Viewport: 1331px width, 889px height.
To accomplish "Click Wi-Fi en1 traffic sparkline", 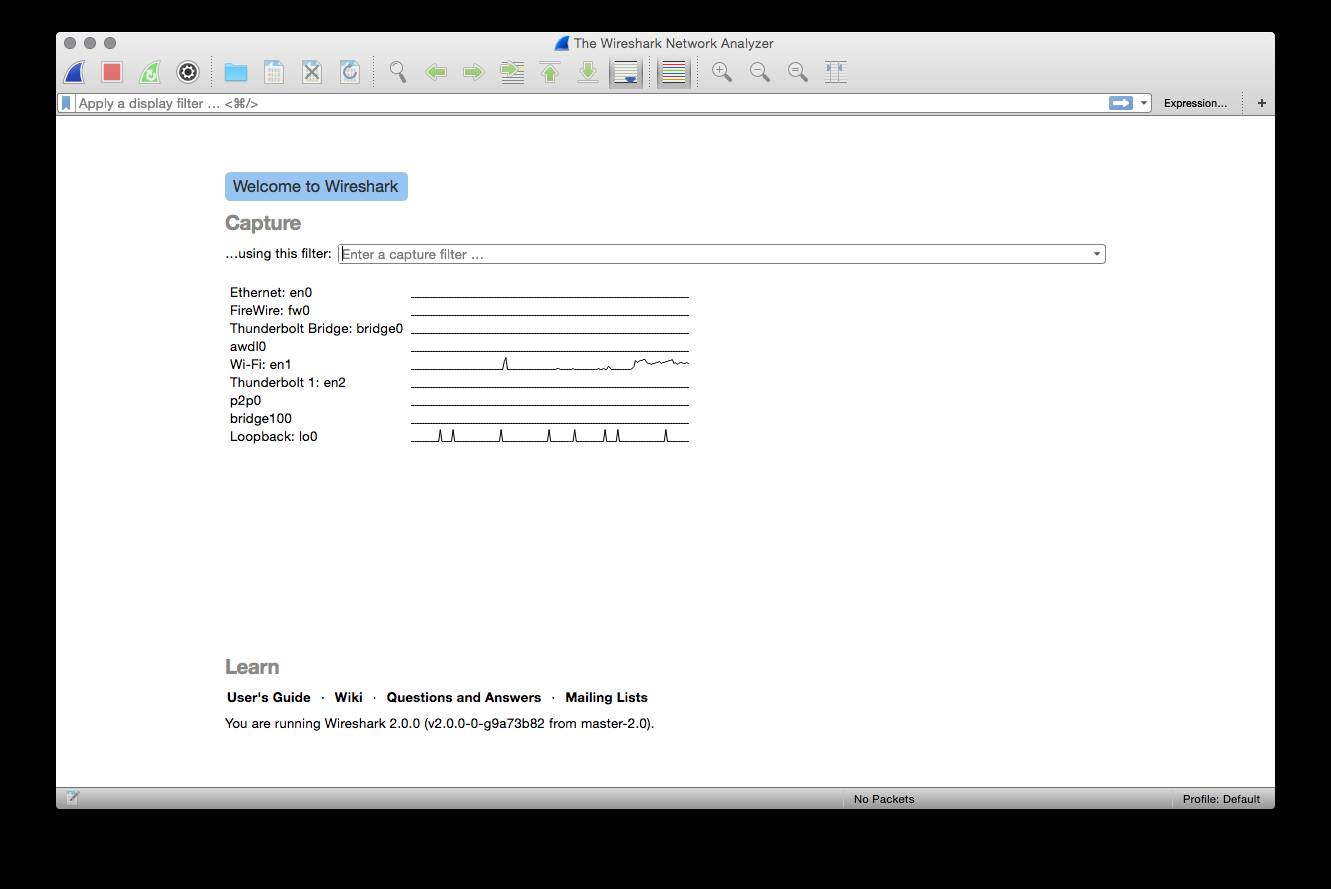I will [550, 364].
